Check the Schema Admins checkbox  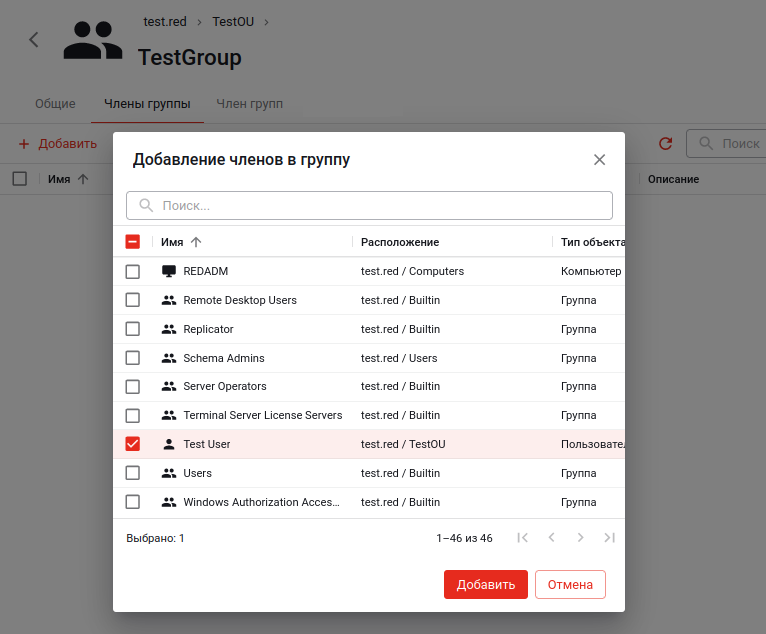(132, 358)
